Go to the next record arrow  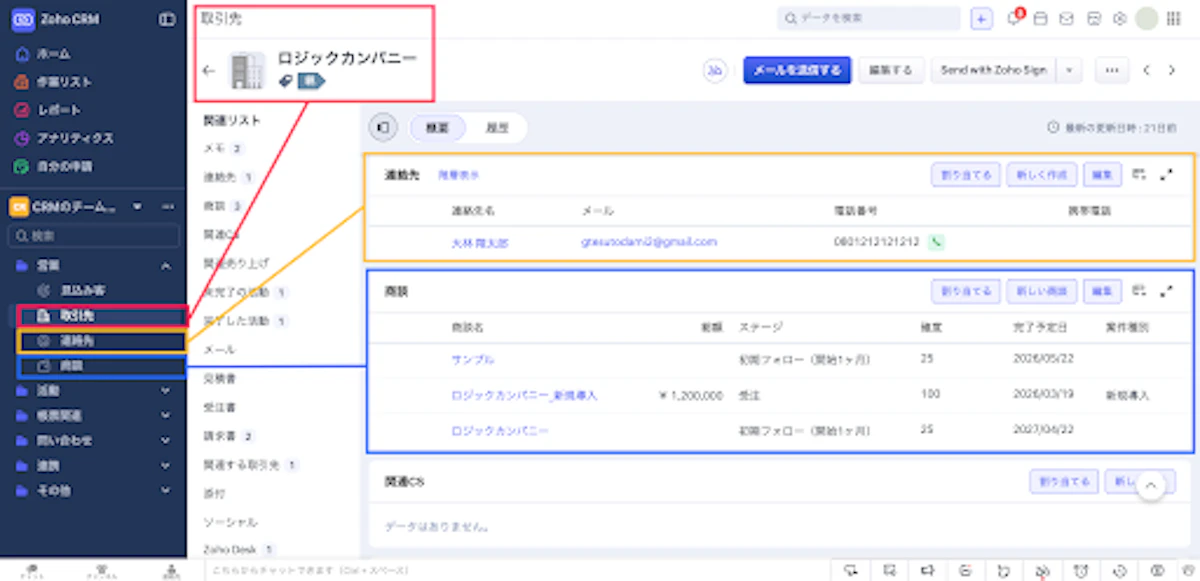pyautogui.click(x=1173, y=70)
